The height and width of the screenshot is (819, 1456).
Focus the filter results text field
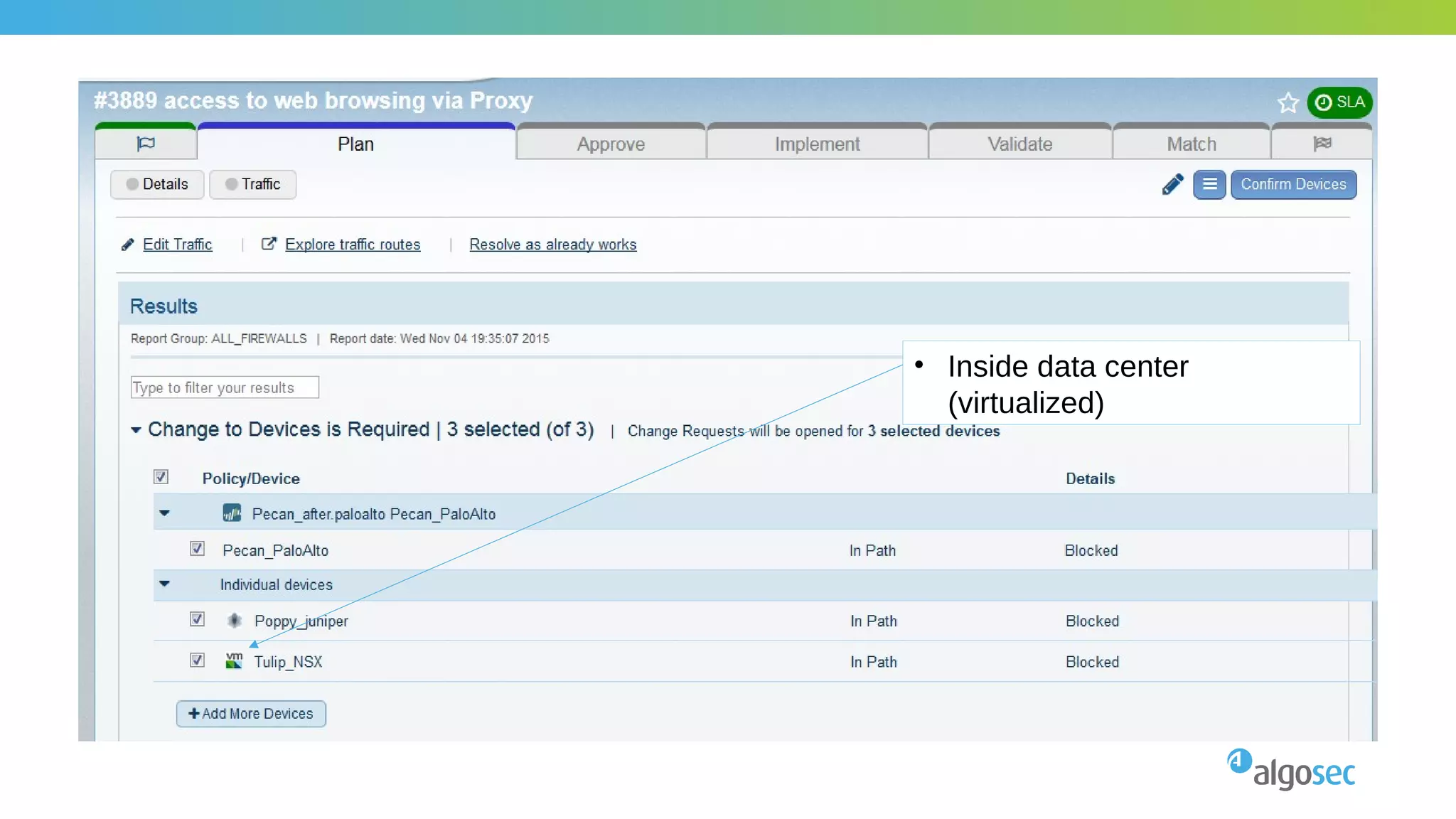coord(225,387)
